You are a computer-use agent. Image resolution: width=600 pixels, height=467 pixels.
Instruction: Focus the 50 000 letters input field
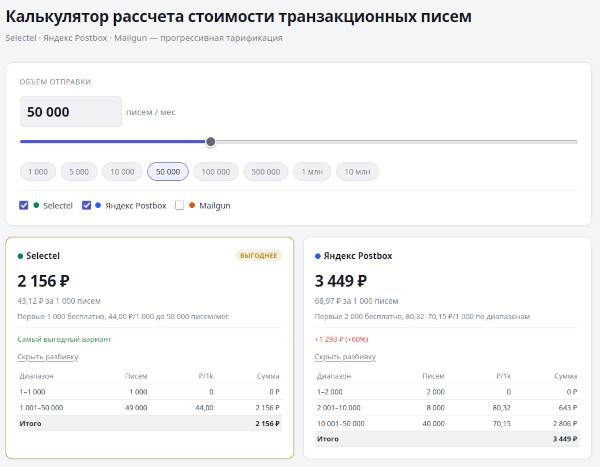click(x=71, y=112)
